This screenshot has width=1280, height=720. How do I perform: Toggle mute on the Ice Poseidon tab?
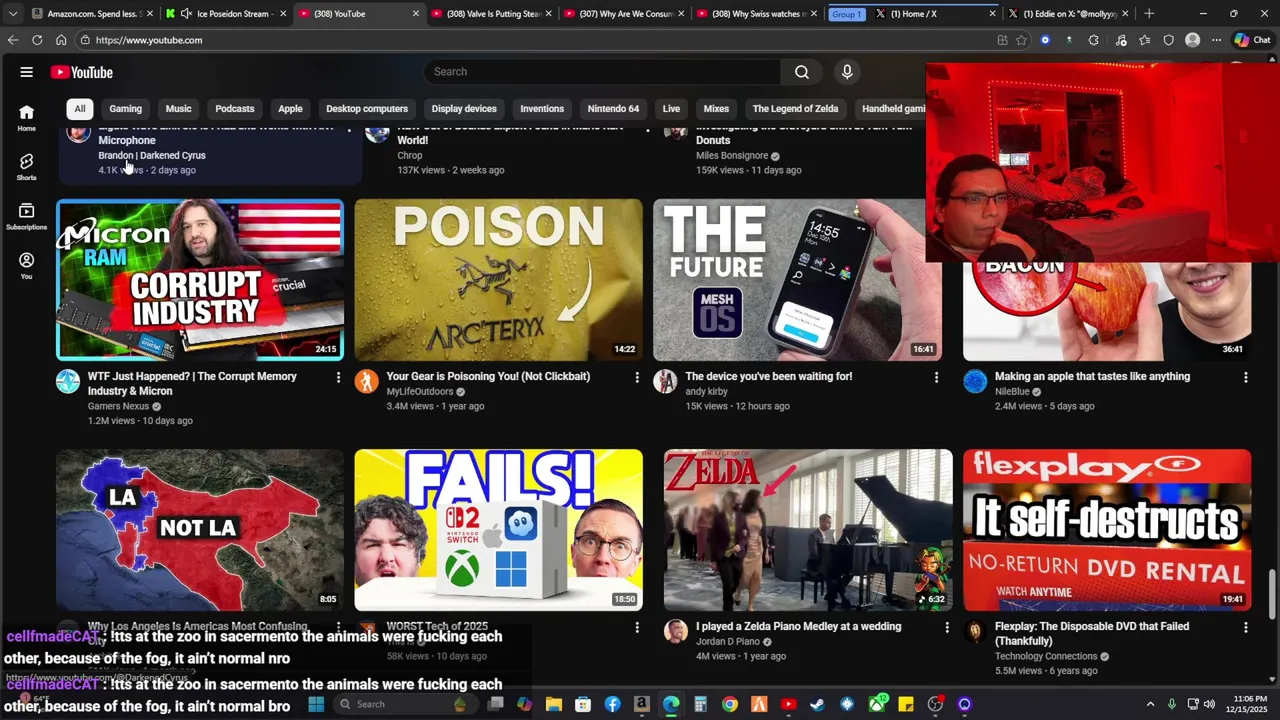[186, 14]
